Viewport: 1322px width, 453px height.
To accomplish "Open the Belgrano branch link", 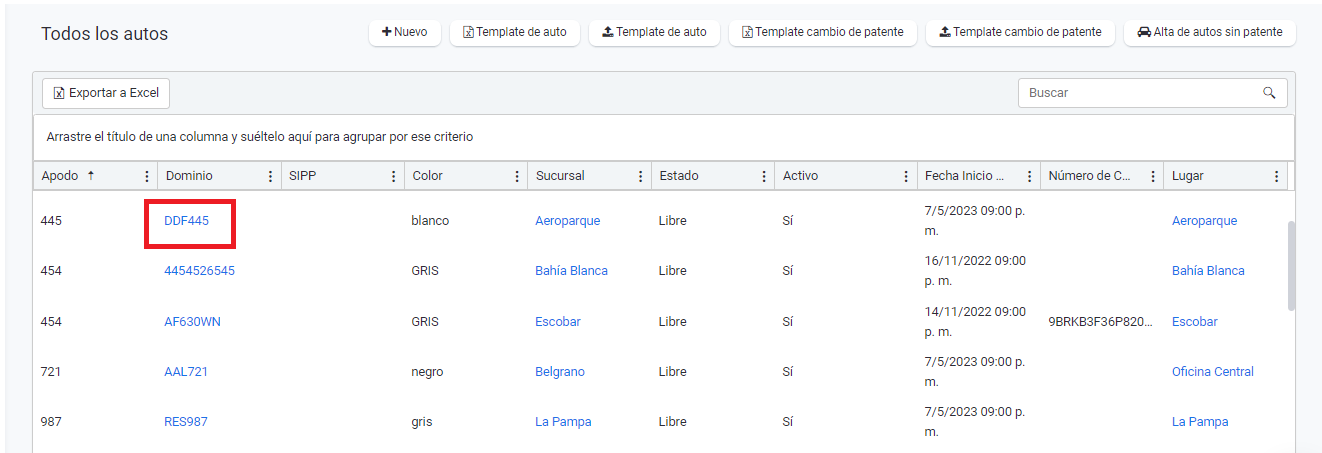I will coord(559,372).
